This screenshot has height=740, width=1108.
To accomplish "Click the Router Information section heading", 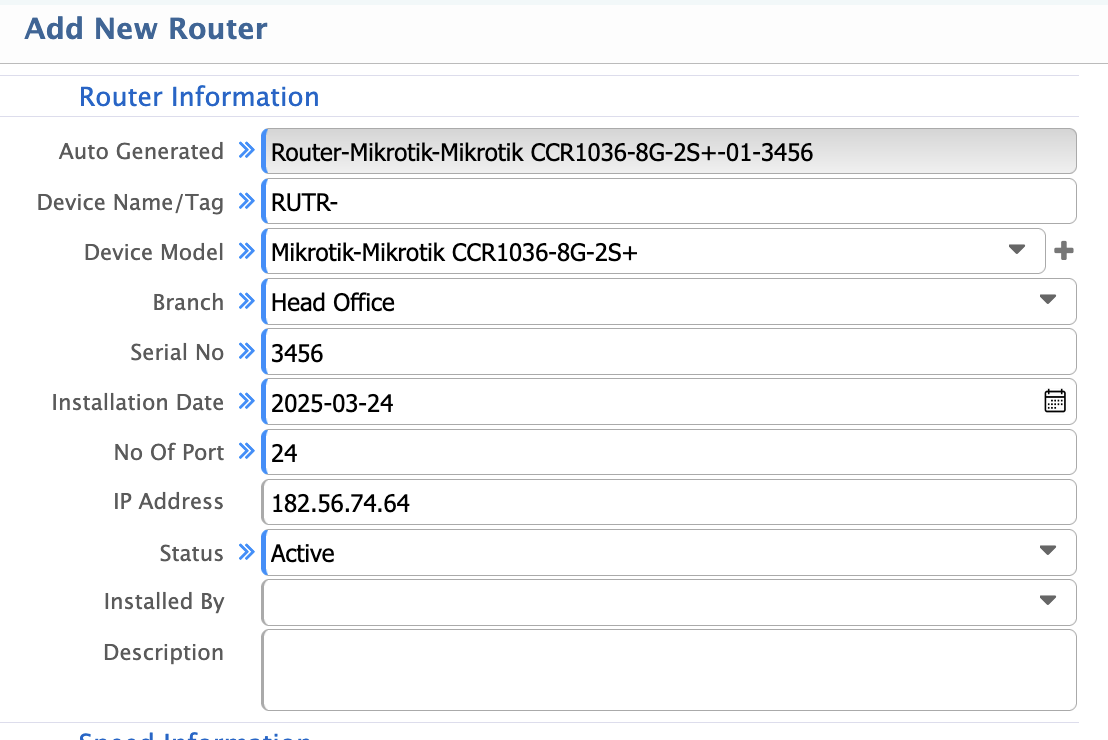I will point(199,96).
